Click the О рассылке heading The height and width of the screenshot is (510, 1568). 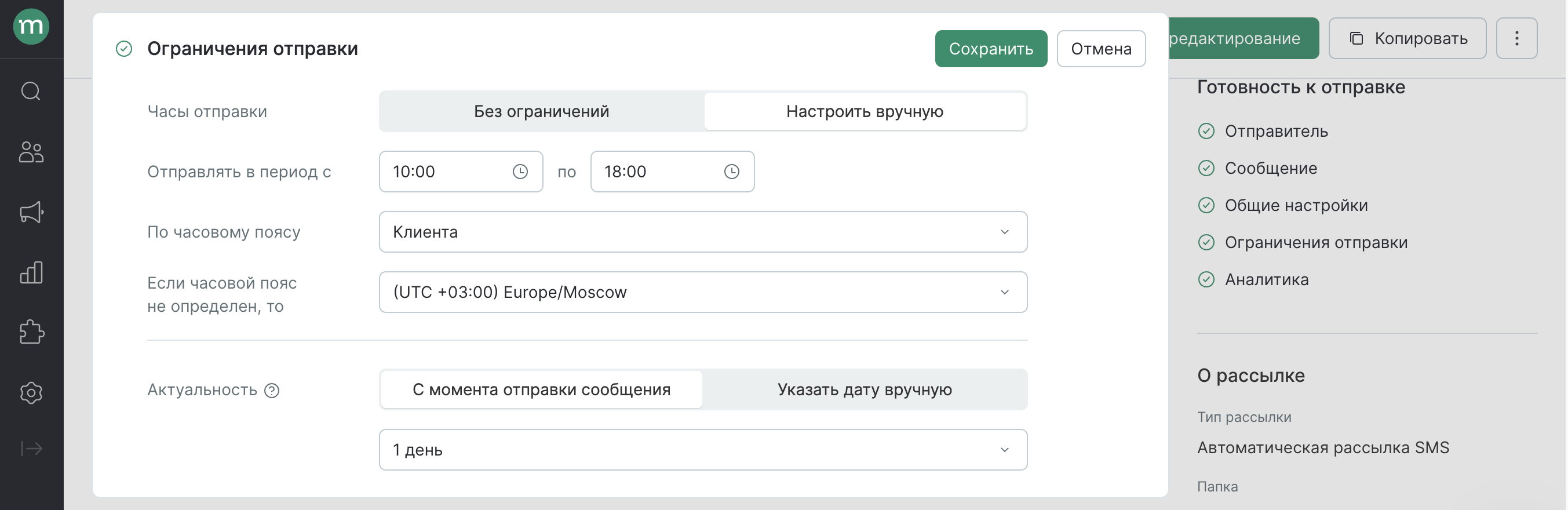pyautogui.click(x=1250, y=376)
